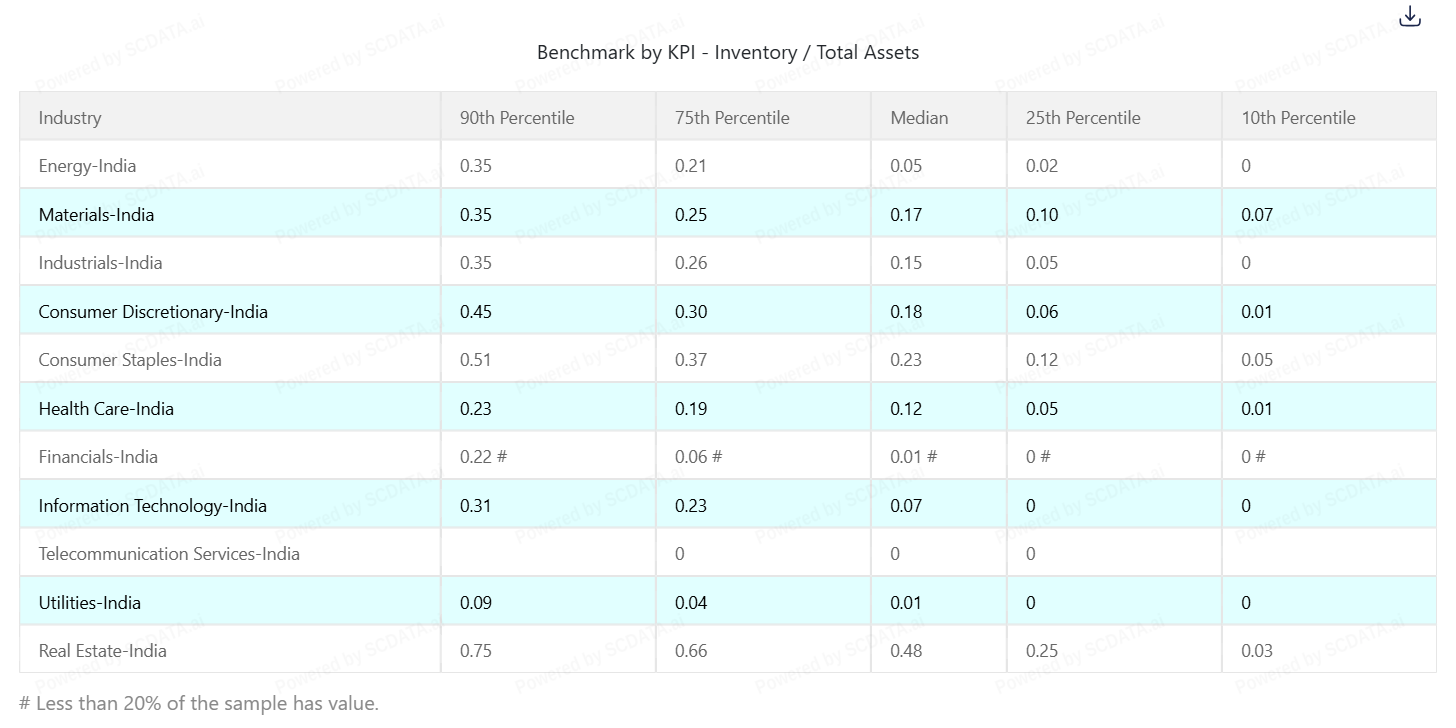Click the download icon above the table
This screenshot has height=728, width=1456.
coord(1410,16)
